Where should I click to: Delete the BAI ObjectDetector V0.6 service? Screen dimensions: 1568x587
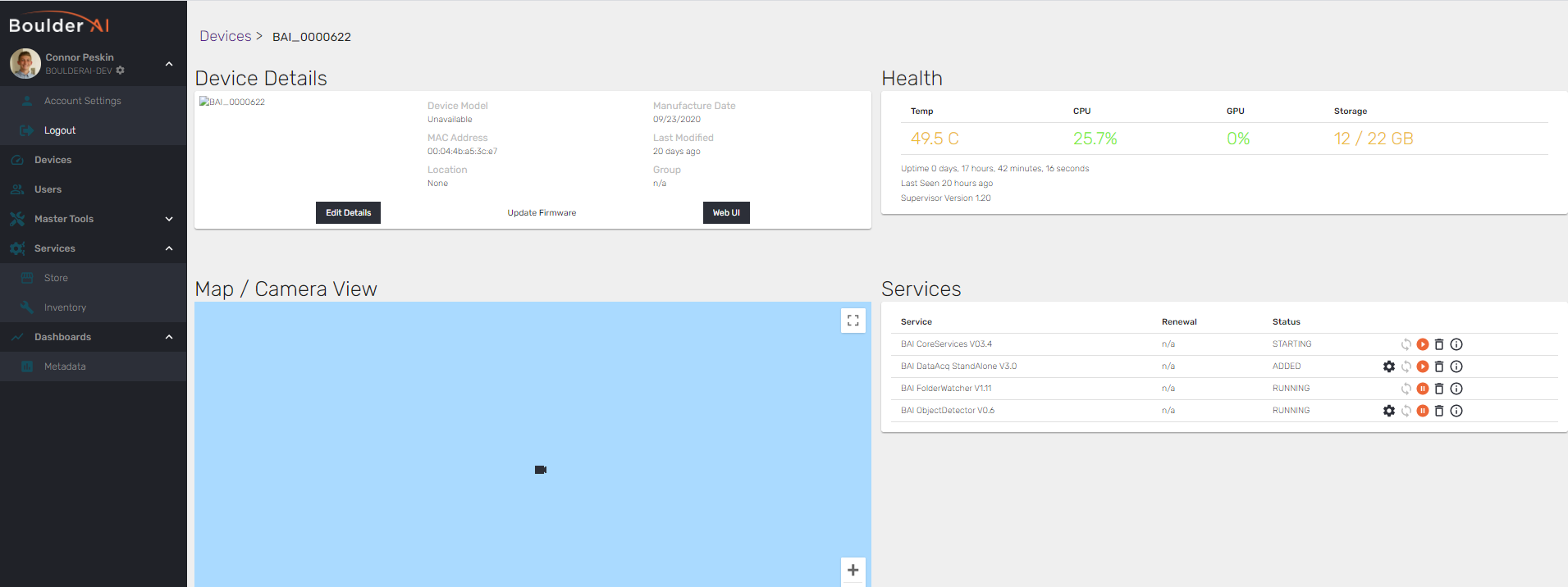coord(1439,411)
